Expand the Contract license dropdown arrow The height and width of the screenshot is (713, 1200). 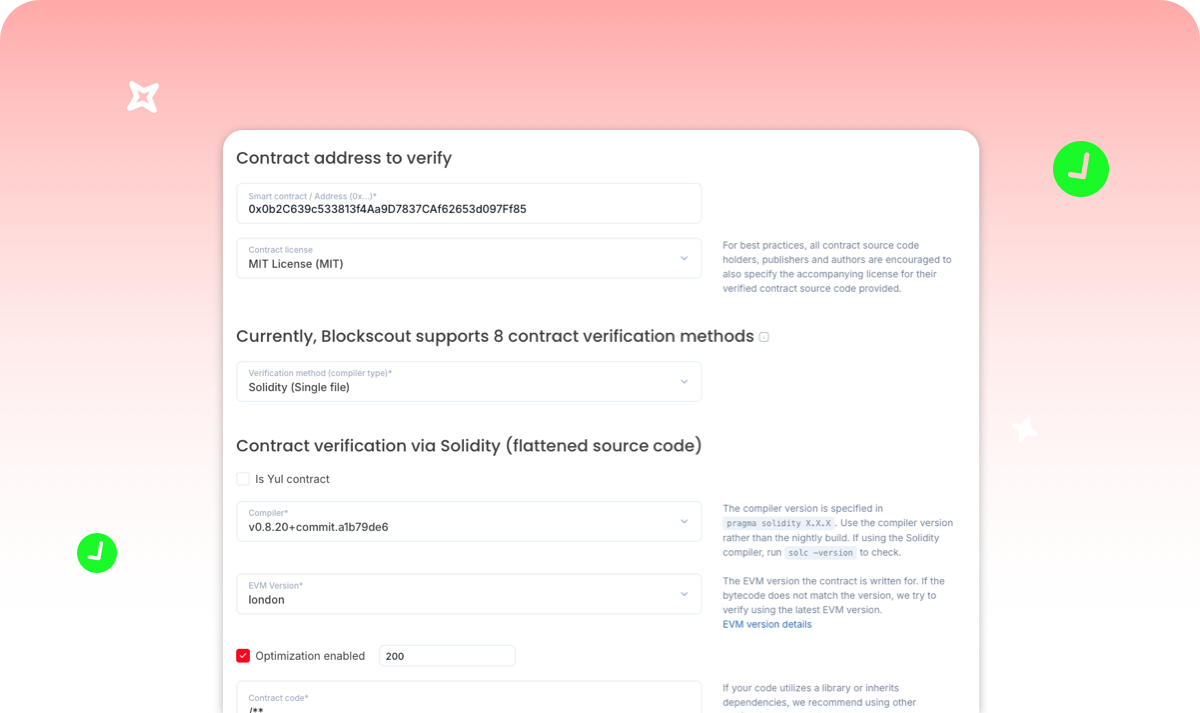[x=684, y=258]
